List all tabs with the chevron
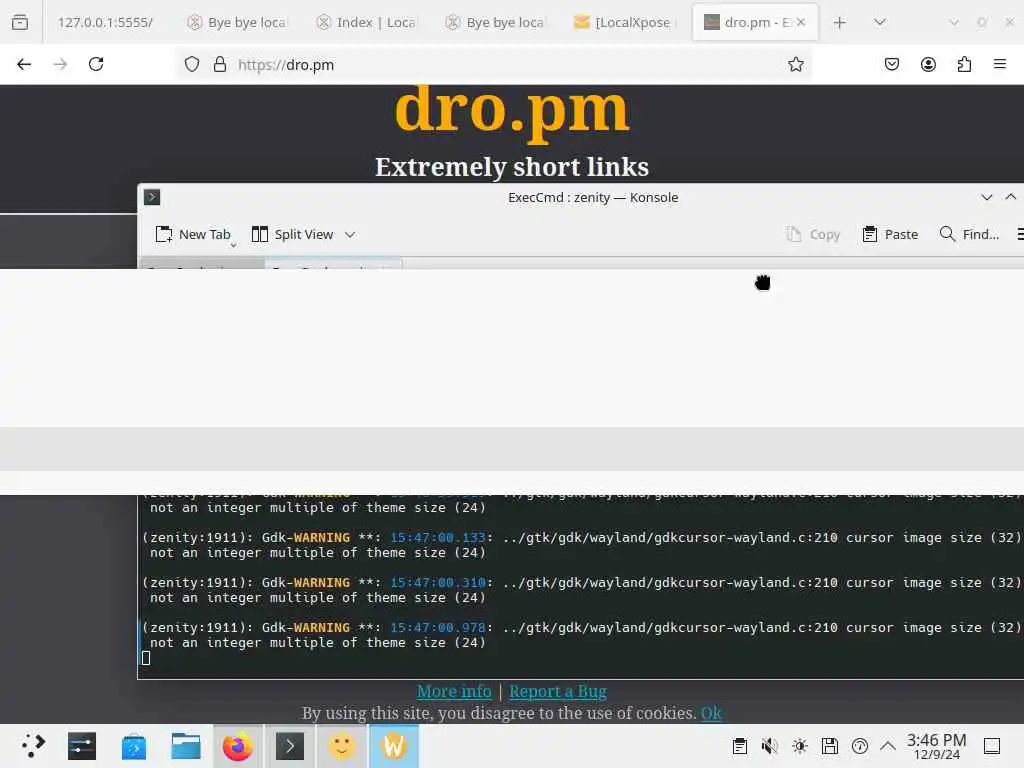Screen dimensions: 1024x768 880,22
